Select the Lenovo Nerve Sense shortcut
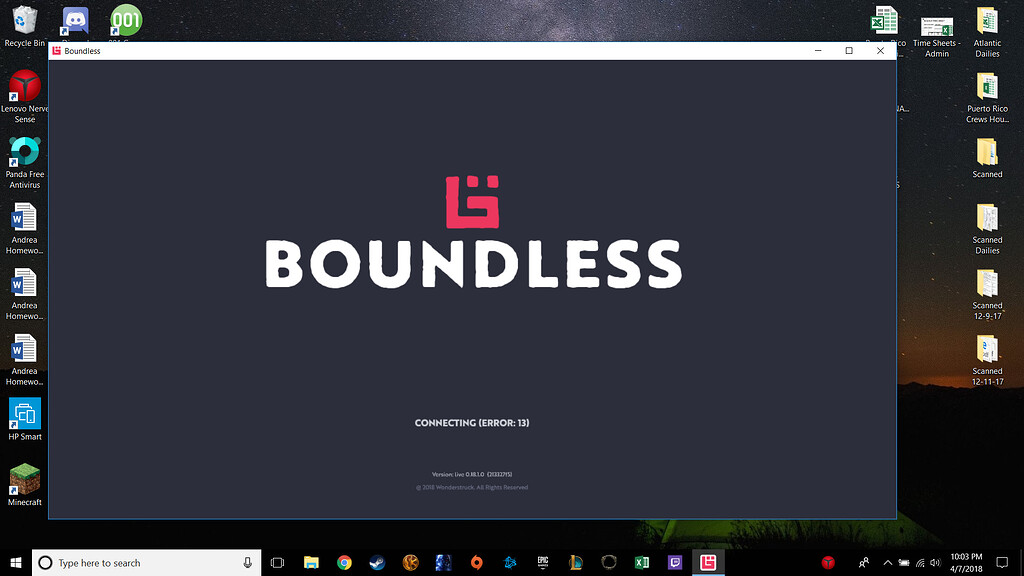The height and width of the screenshot is (576, 1024). (25, 97)
